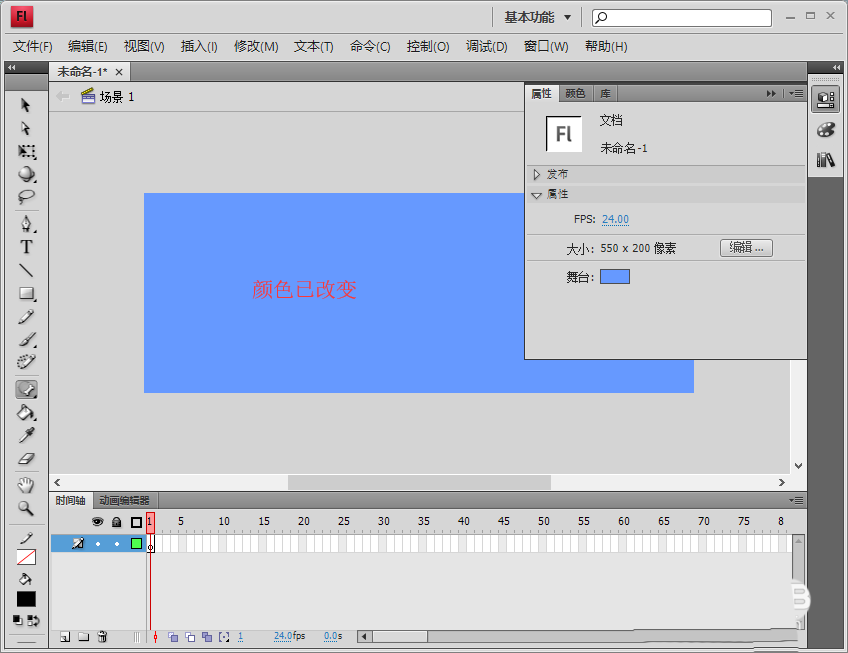Toggle onion skin outlines
848x653 pixels.
190,637
